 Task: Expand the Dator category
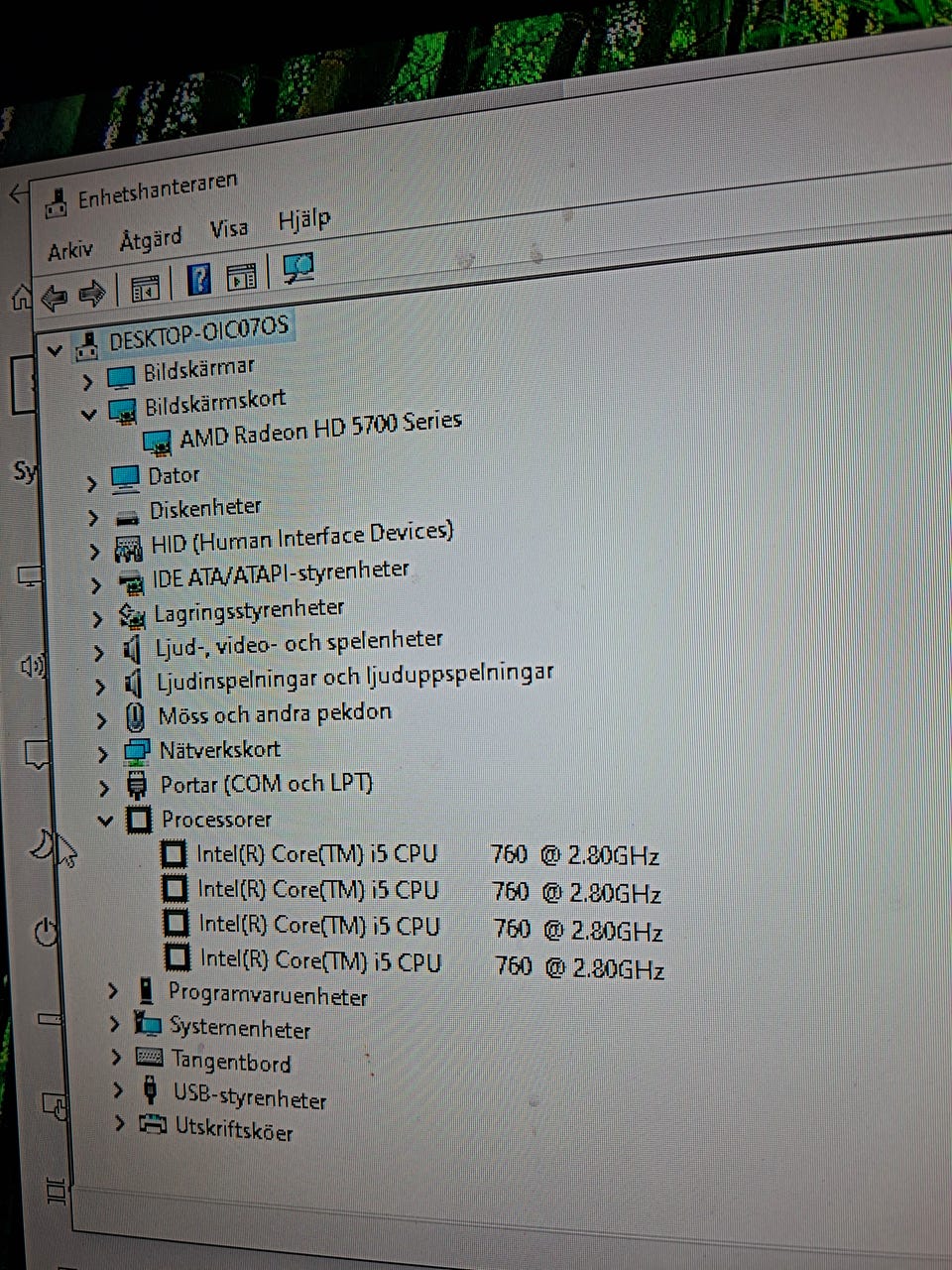coord(91,484)
